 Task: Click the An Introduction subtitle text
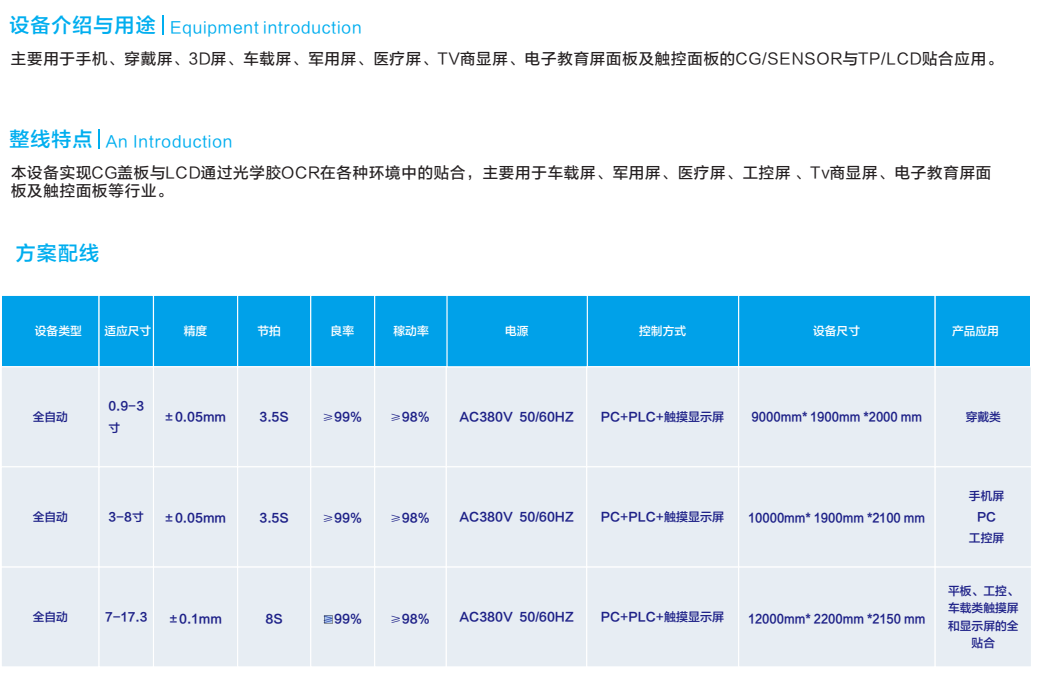click(x=169, y=142)
